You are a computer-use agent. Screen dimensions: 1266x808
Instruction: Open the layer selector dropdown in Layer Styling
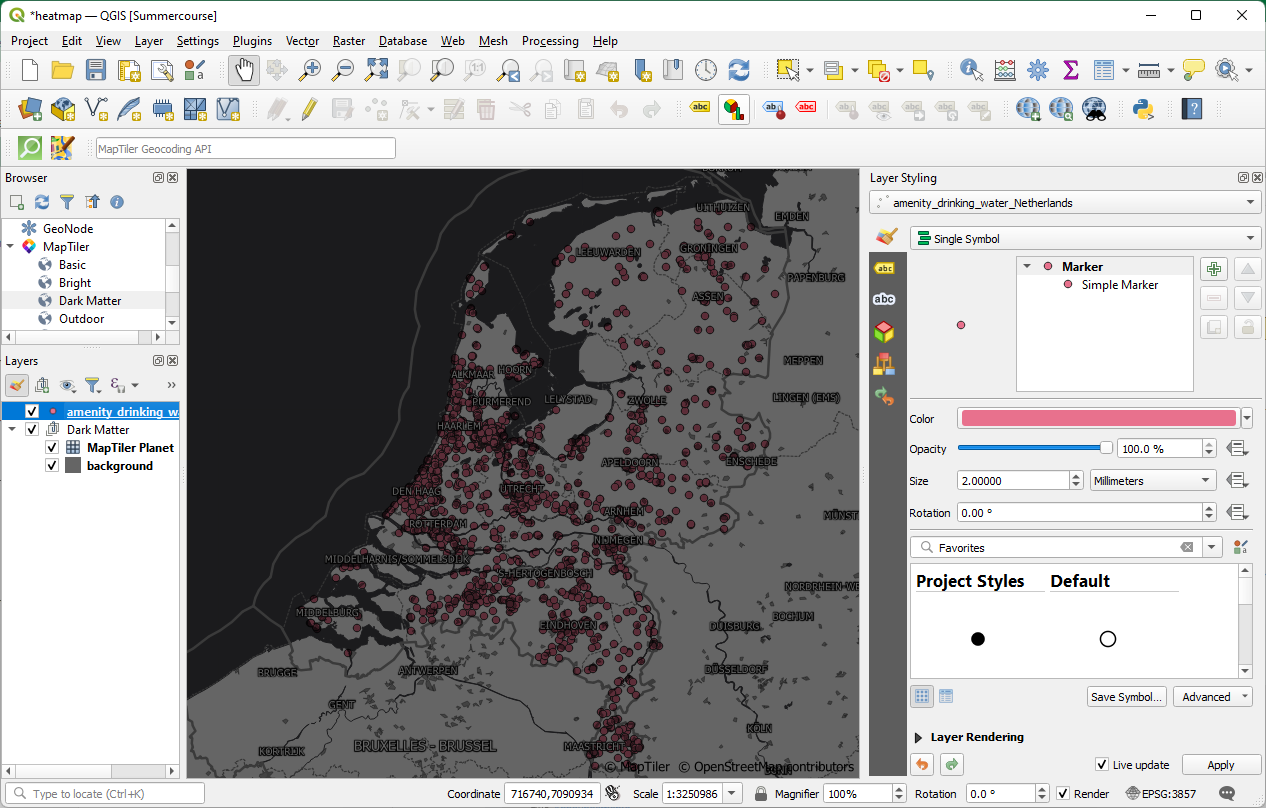tap(1251, 201)
